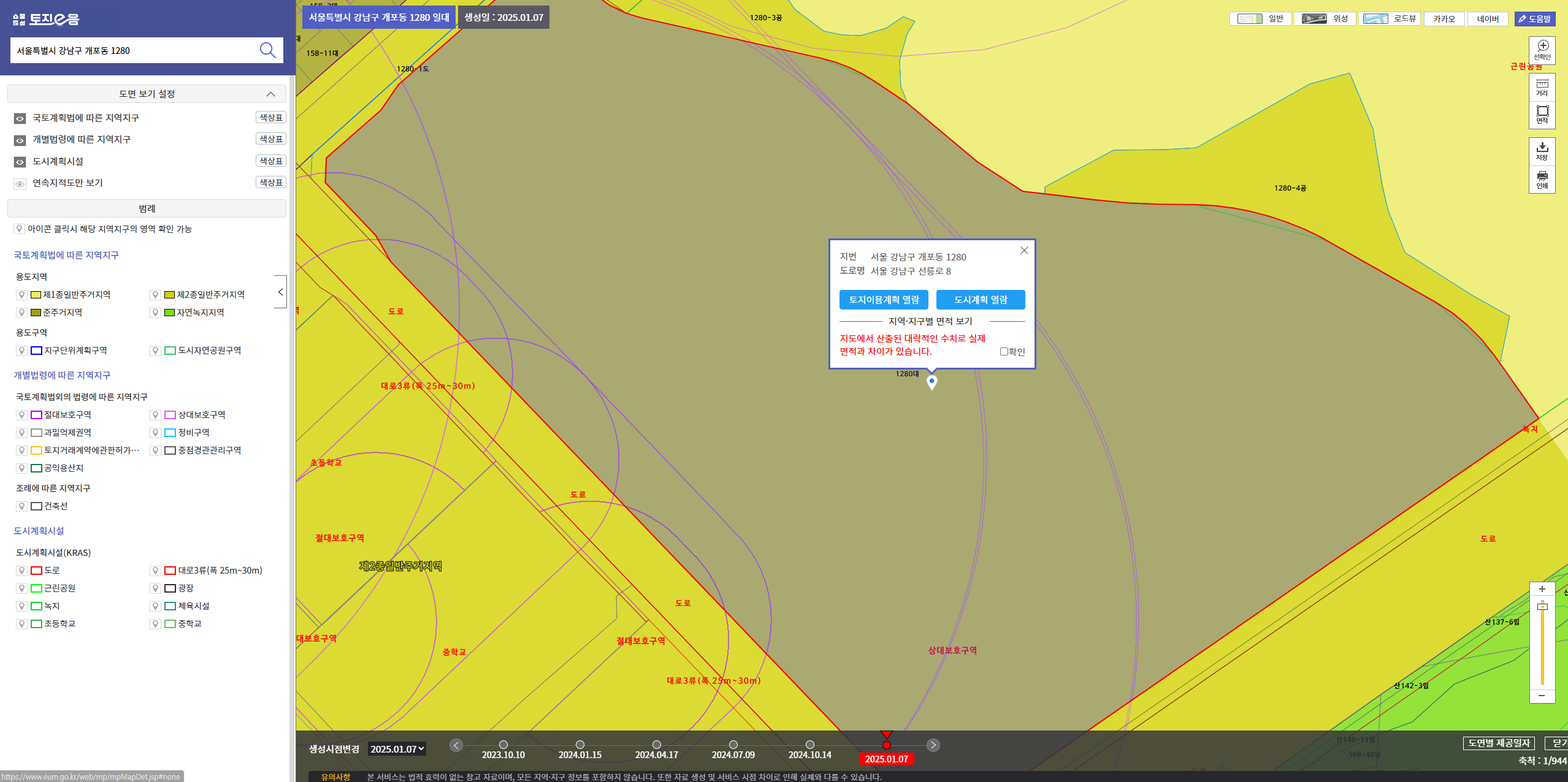Check the 확인 checkbox in popup
The height and width of the screenshot is (782, 1568).
(x=1004, y=352)
